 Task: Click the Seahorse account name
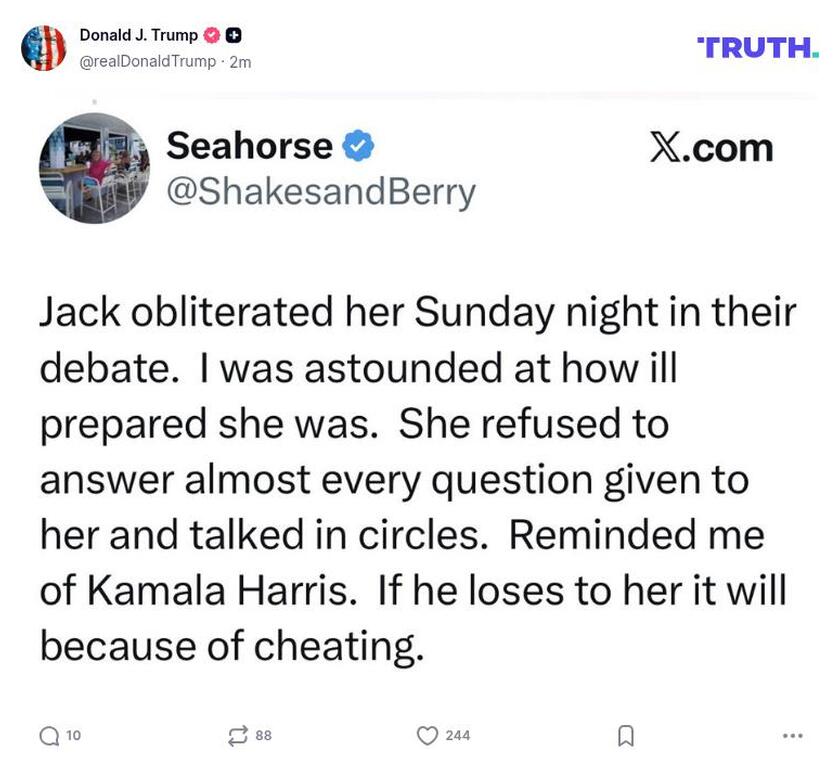coord(249,146)
